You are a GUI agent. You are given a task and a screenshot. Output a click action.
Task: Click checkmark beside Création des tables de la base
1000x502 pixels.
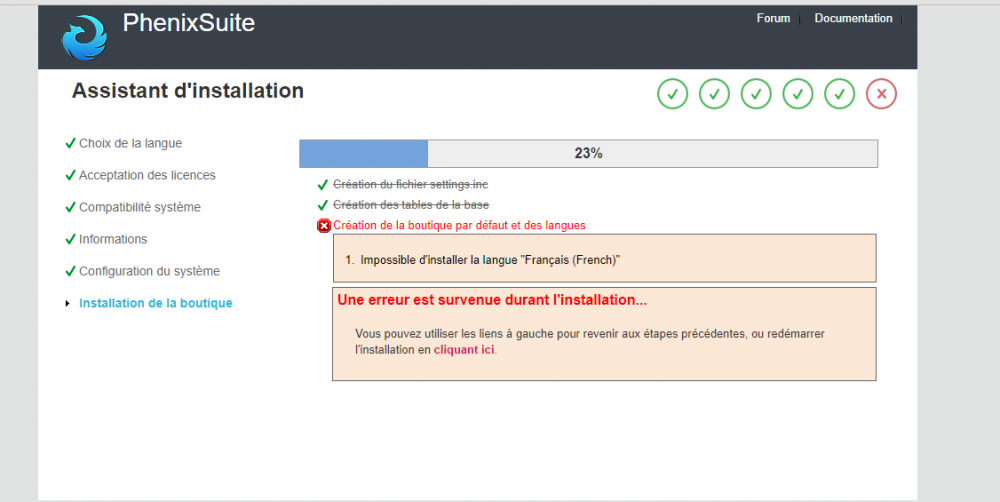point(323,205)
